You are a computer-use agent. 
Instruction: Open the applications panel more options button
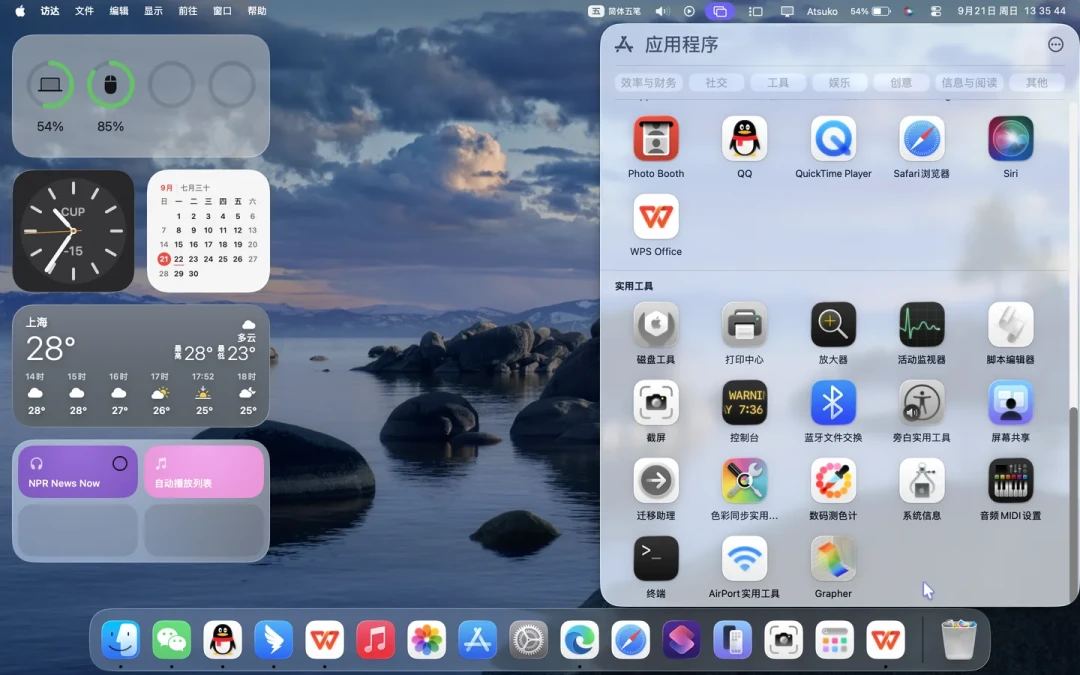click(1055, 45)
